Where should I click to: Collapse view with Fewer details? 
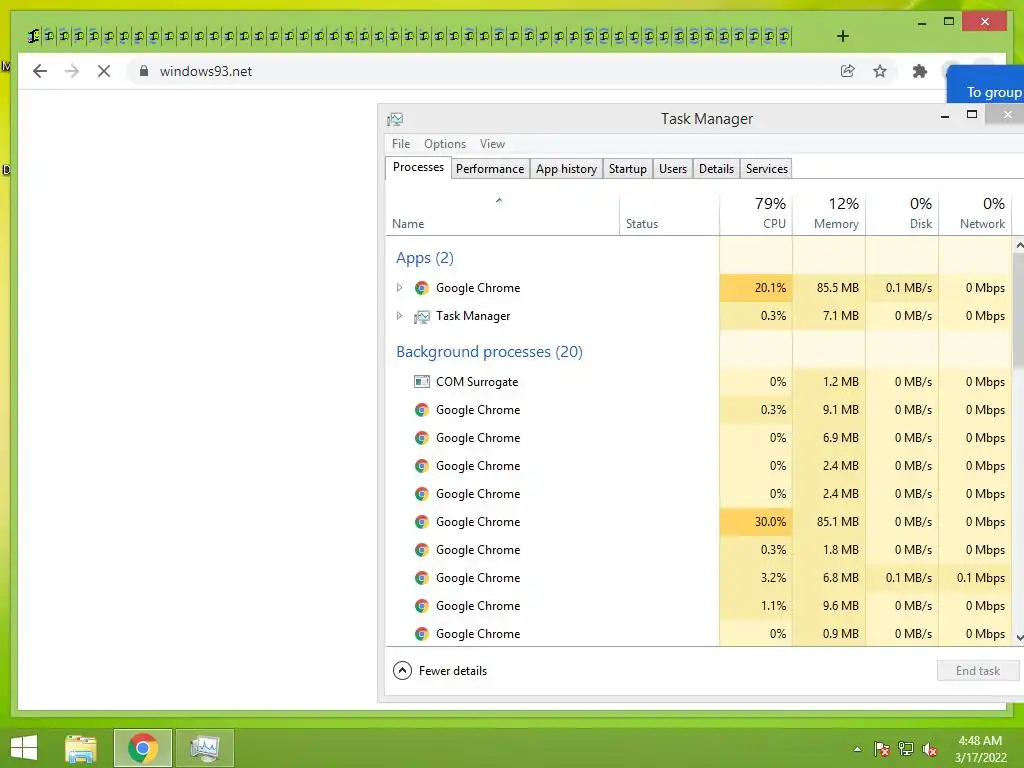coord(440,671)
